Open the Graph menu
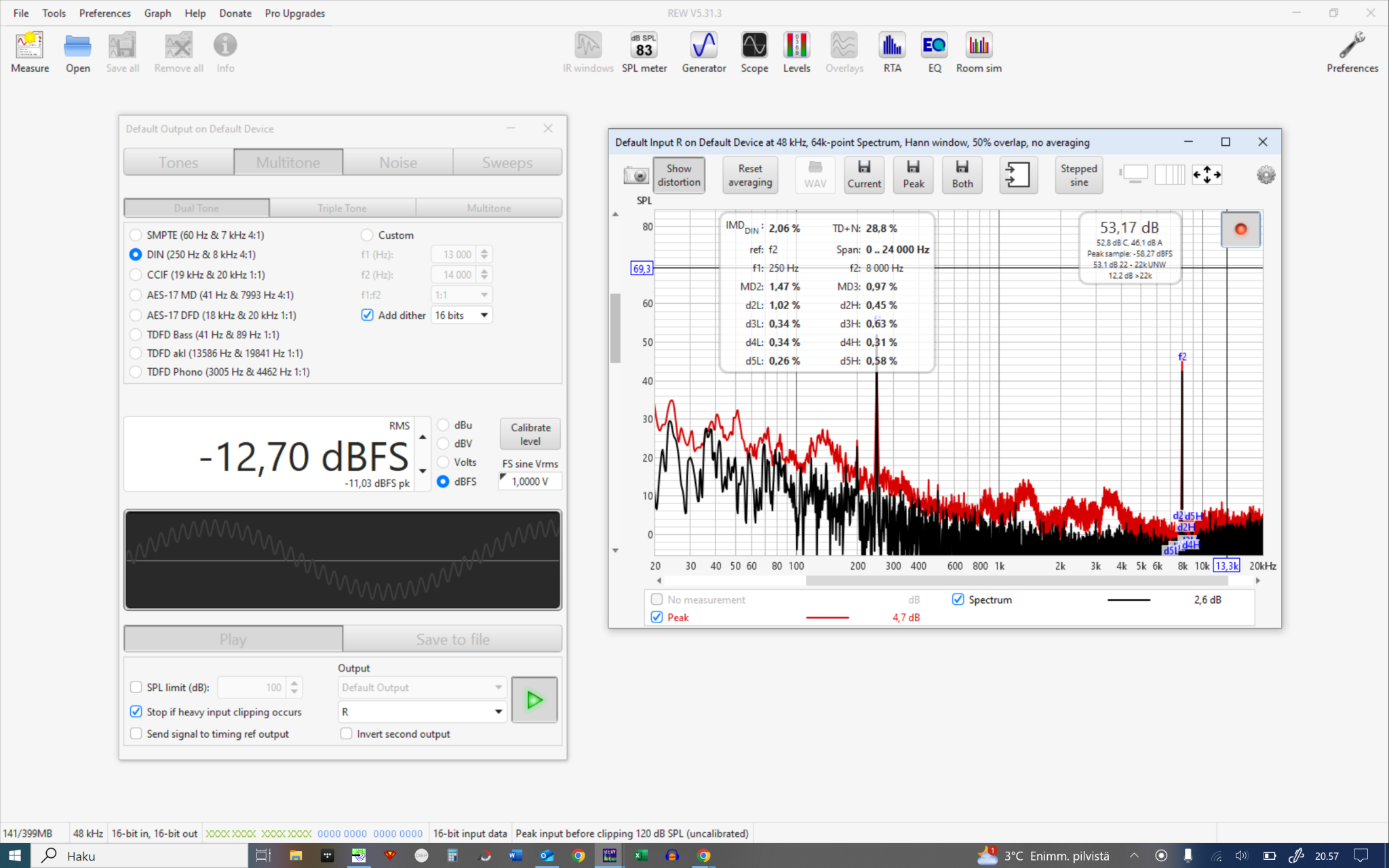The height and width of the screenshot is (868, 1389). point(157,13)
